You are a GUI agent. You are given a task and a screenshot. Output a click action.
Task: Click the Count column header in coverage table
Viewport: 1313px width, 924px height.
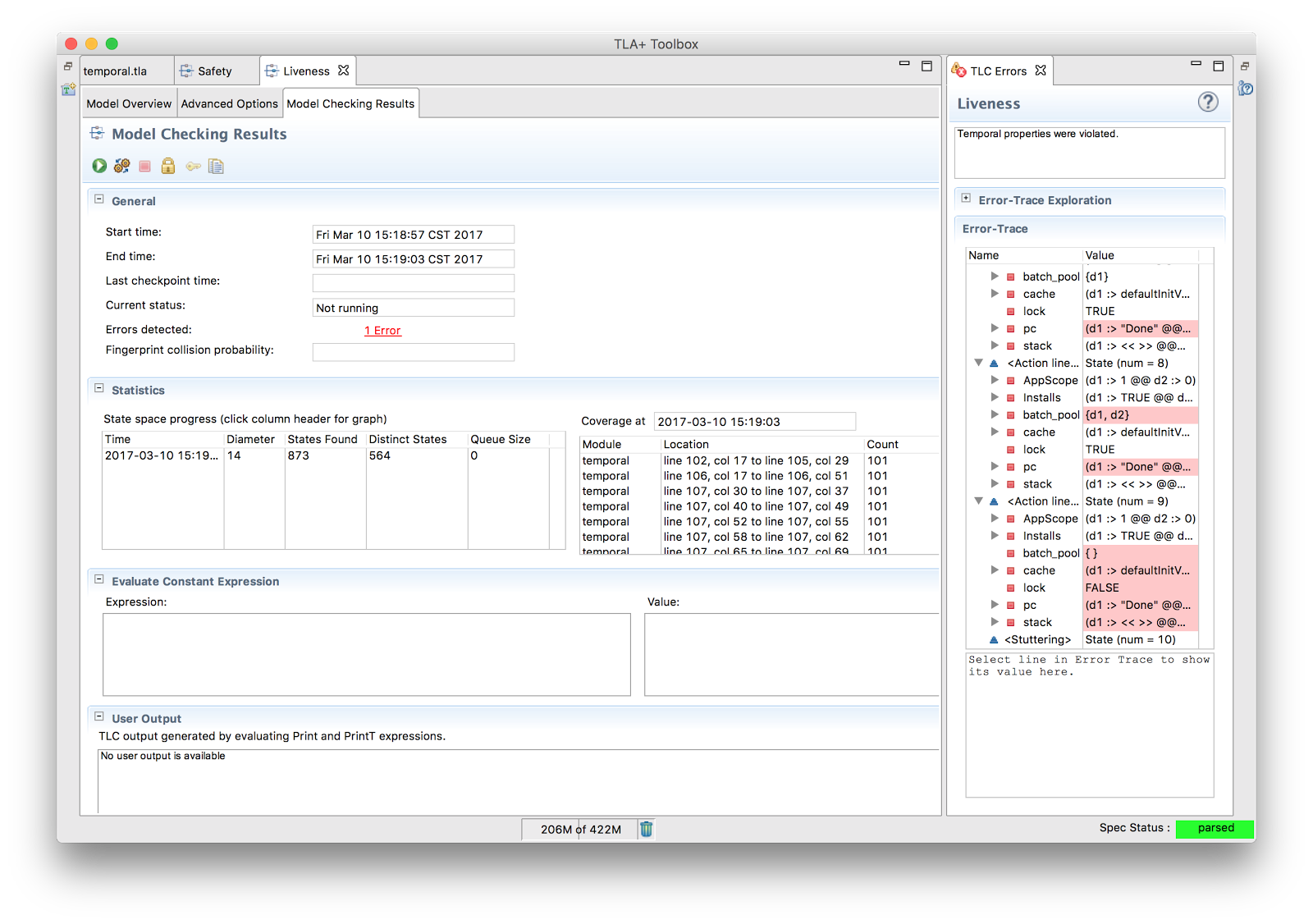coord(901,445)
